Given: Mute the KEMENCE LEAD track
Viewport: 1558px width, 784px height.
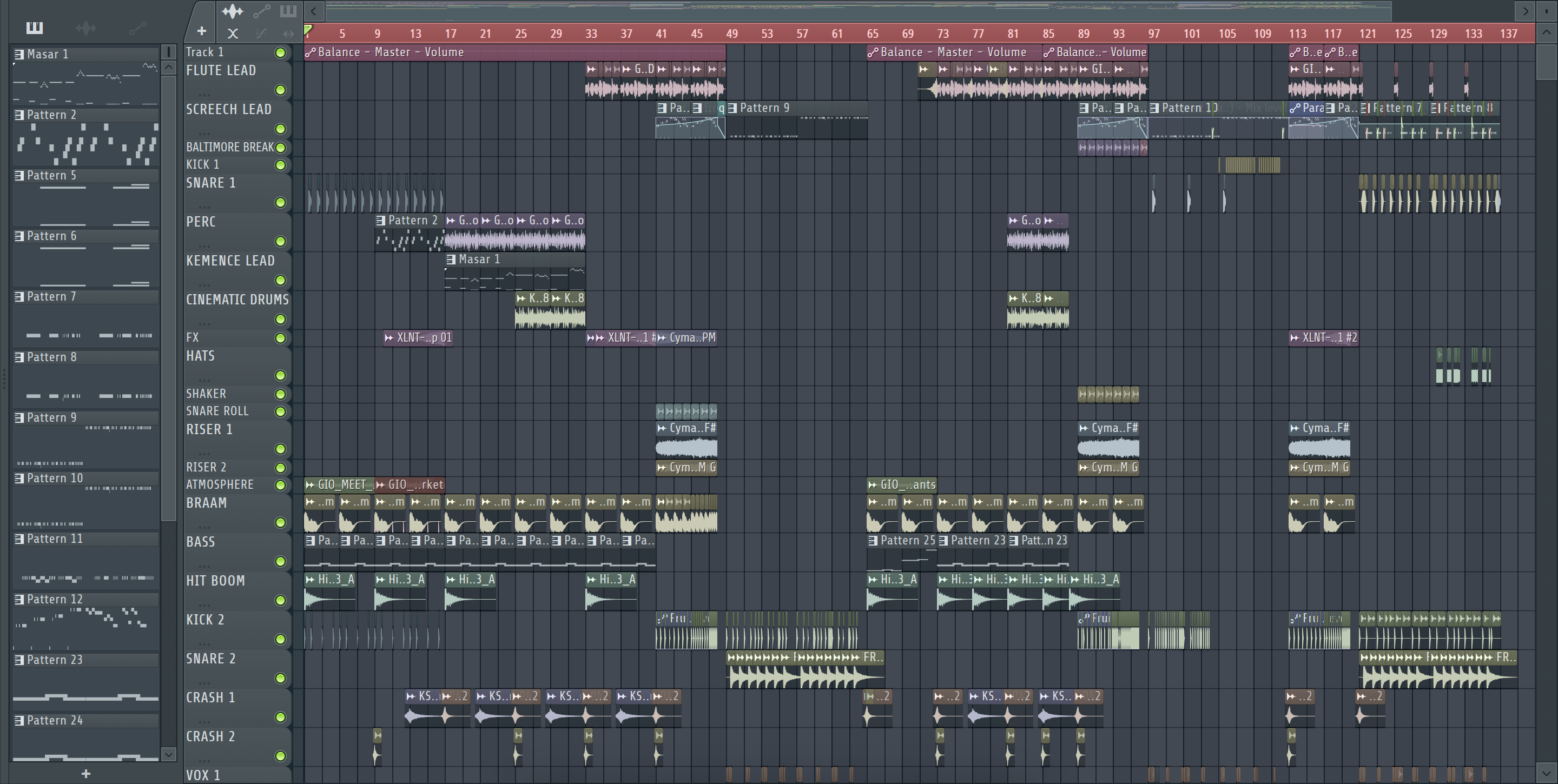Looking at the screenshot, I should (x=280, y=281).
